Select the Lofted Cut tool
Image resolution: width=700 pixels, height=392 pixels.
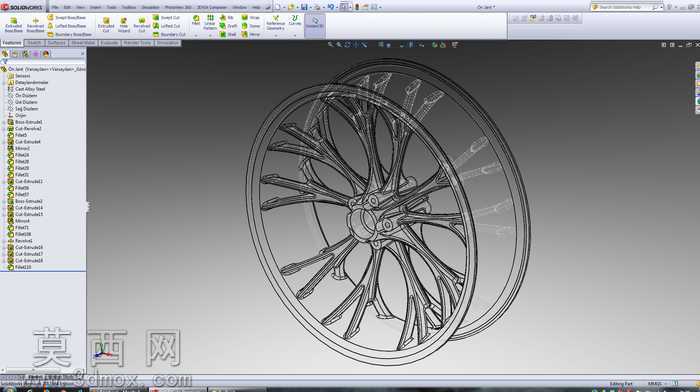(x=166, y=26)
